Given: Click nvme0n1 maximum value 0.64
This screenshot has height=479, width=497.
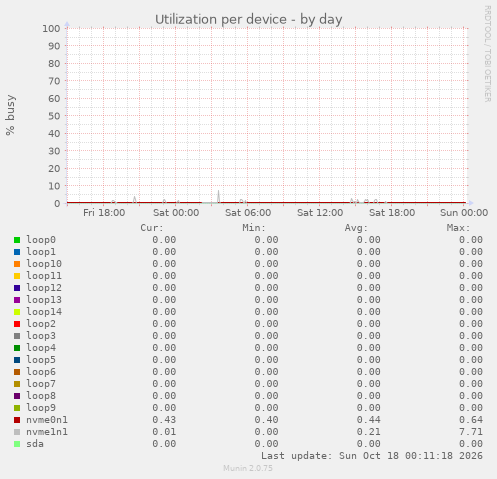Looking at the screenshot, I should coord(471,420).
